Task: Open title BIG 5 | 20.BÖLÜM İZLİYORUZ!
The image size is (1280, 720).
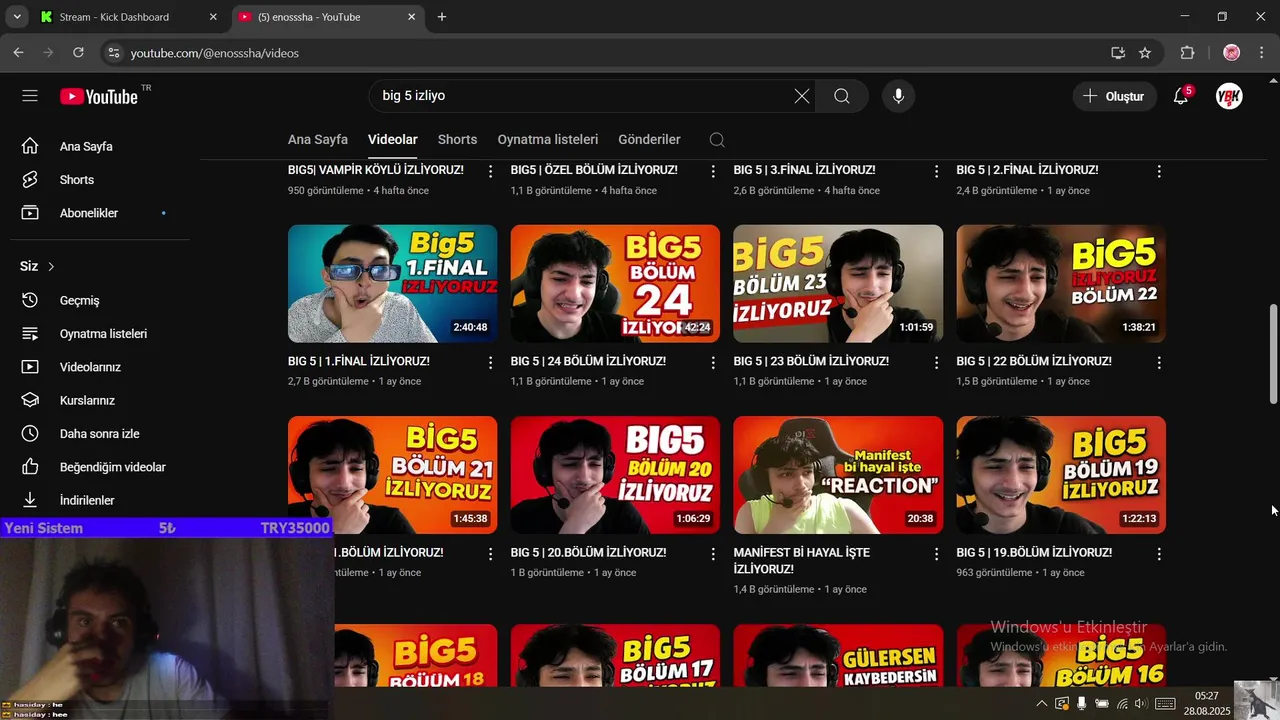Action: click(x=588, y=552)
